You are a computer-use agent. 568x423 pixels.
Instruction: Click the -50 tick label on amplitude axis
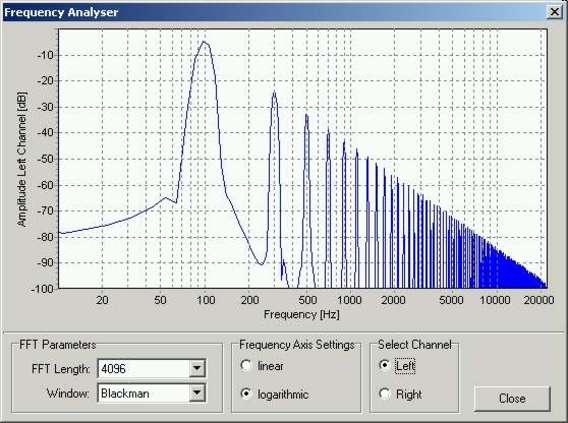[x=45, y=159]
